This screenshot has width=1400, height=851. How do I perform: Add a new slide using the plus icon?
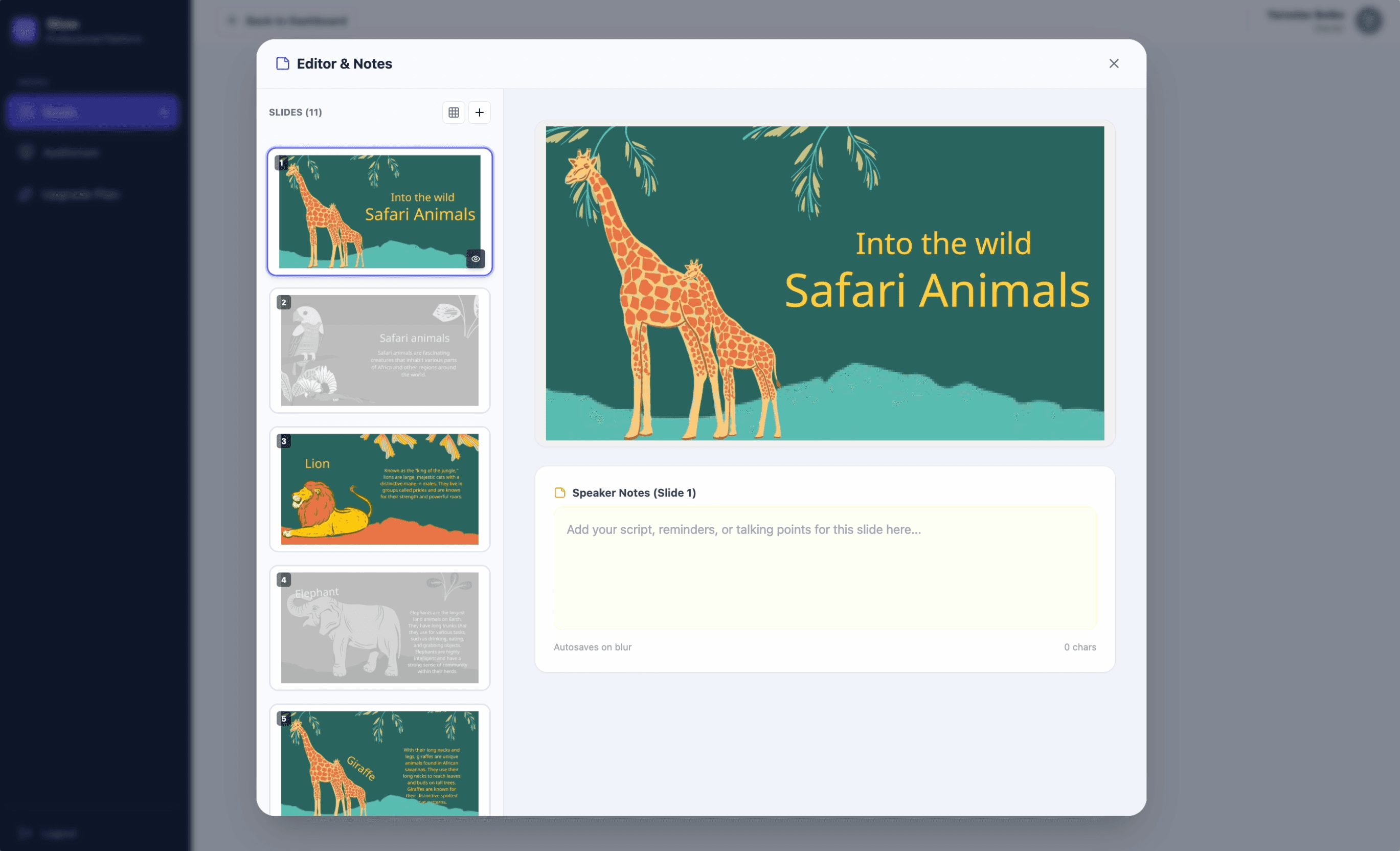pyautogui.click(x=480, y=112)
